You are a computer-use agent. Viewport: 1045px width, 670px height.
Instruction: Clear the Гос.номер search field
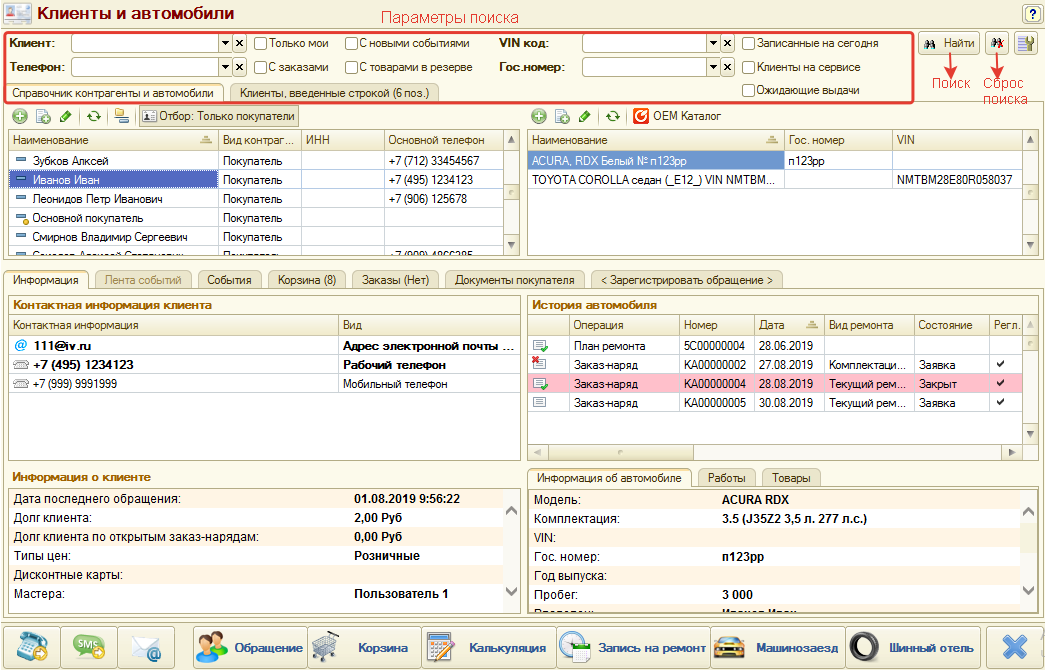(727, 67)
